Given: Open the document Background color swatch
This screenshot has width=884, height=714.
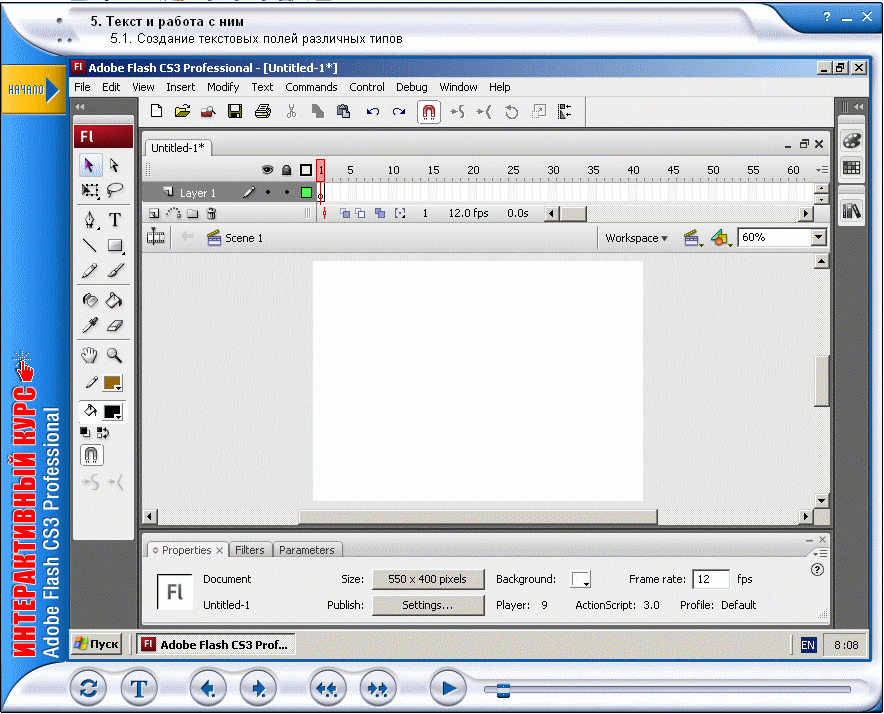Looking at the screenshot, I should coord(579,579).
